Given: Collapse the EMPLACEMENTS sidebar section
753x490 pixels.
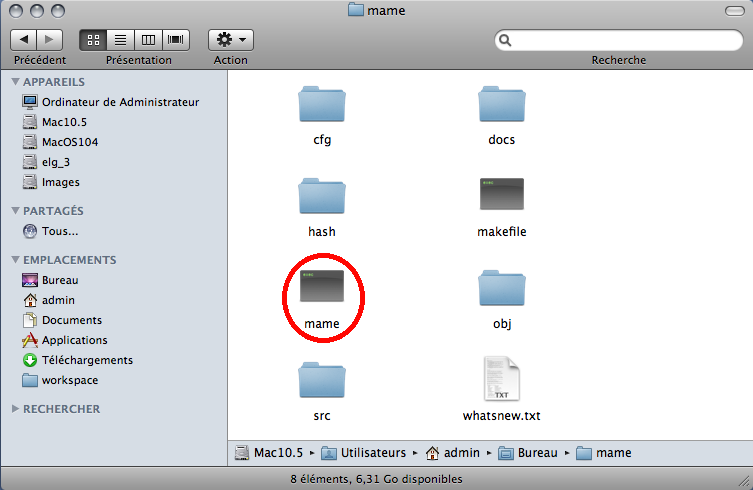Looking at the screenshot, I should point(15,259).
